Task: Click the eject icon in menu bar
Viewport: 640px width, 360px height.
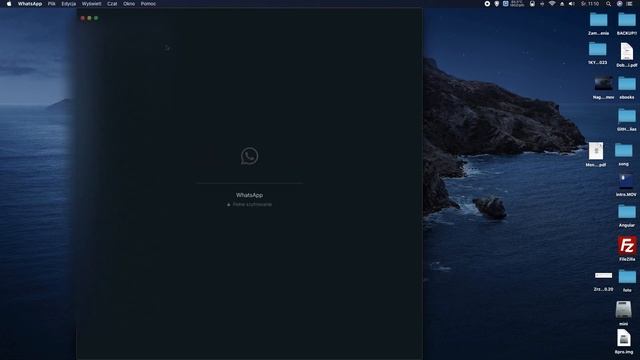Action: tap(562, 4)
